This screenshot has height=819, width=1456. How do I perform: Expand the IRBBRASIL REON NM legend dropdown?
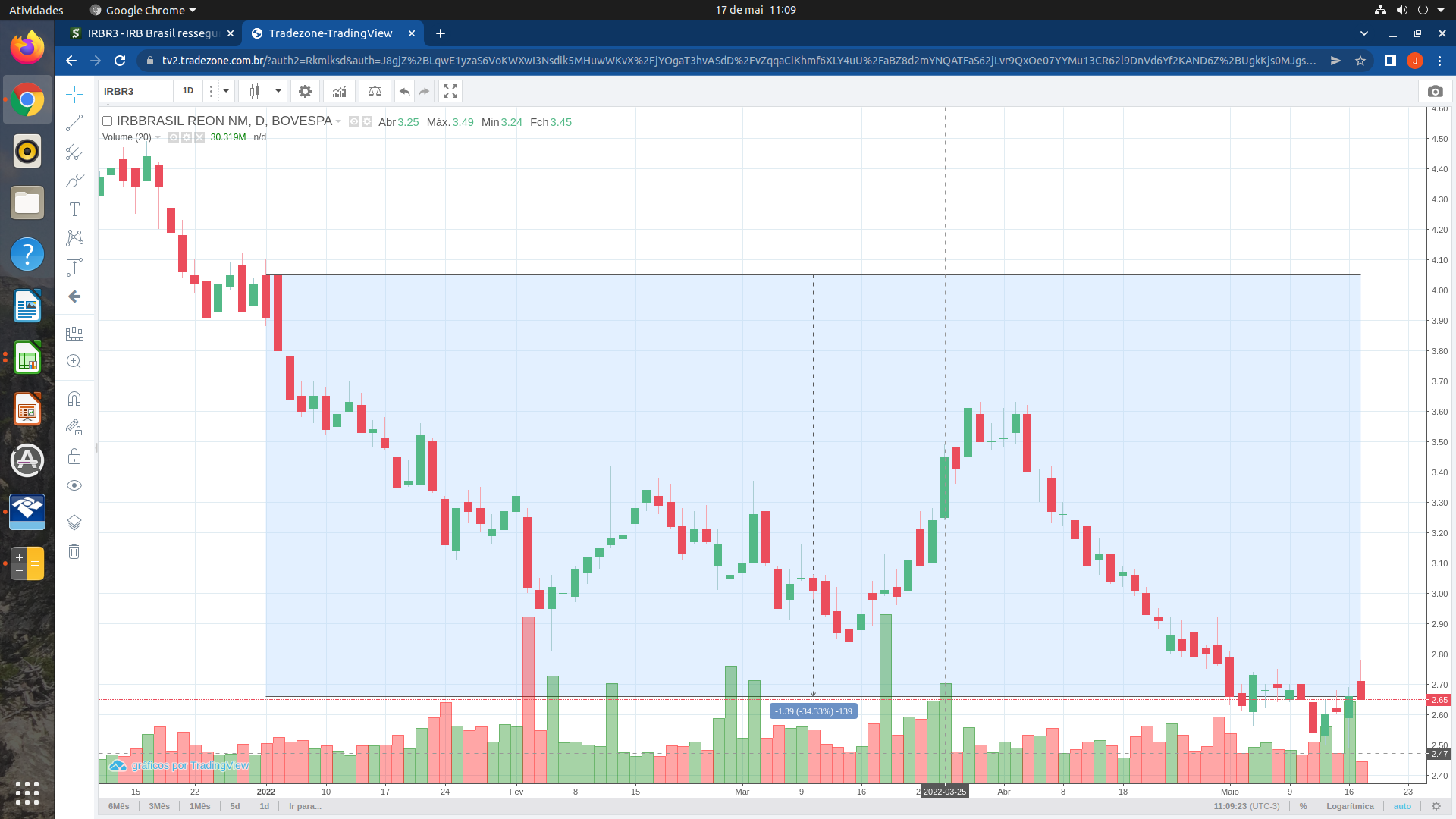[338, 121]
